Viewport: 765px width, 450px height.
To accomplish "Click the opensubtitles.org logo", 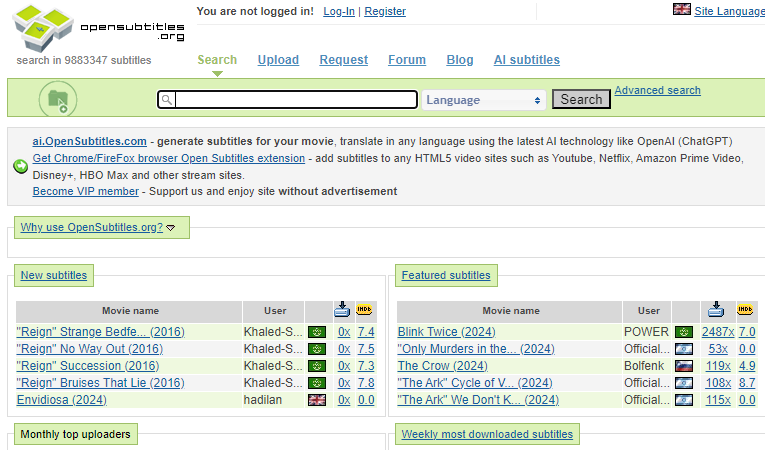I will (99, 28).
